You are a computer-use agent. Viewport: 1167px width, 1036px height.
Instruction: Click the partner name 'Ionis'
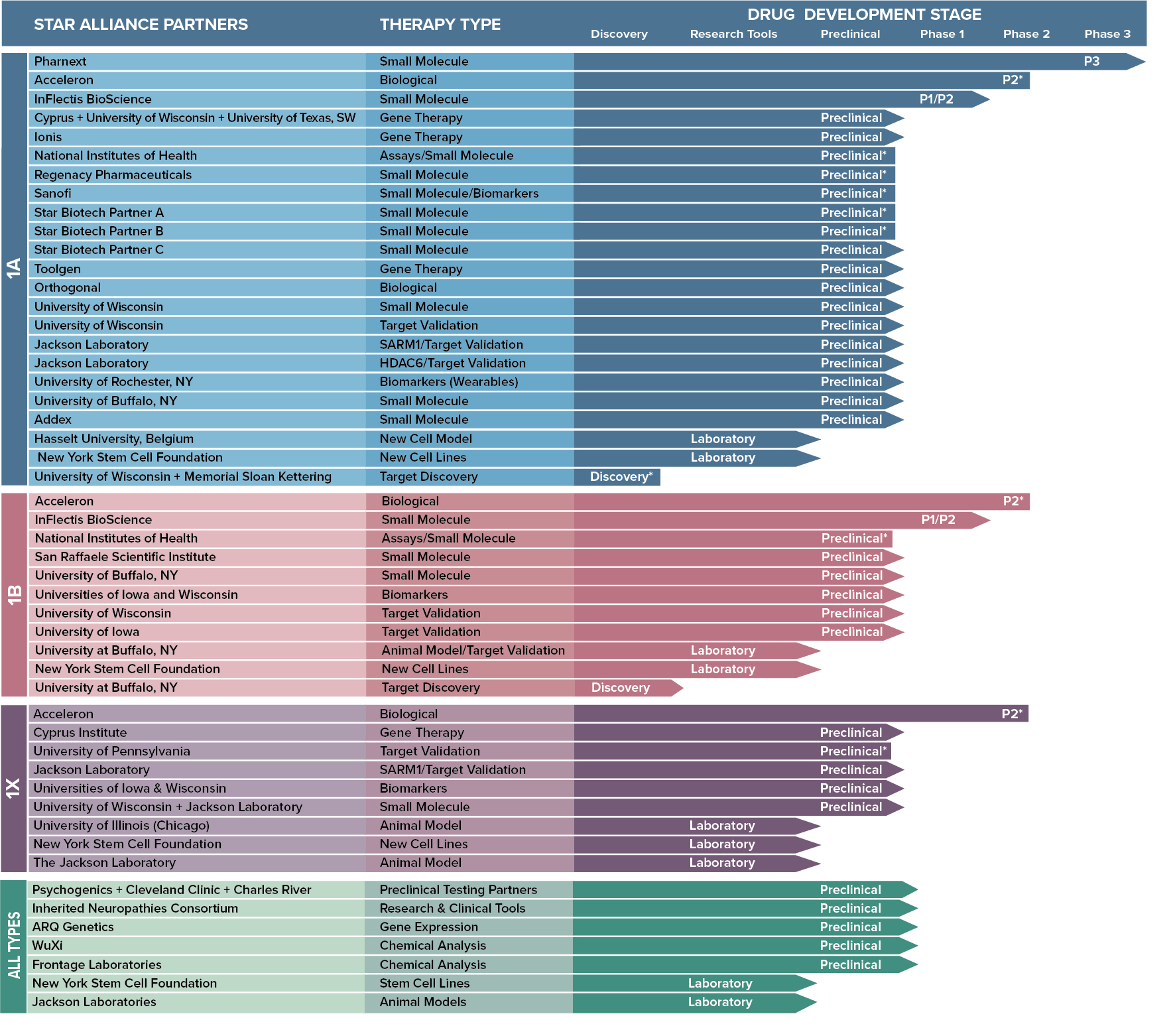[x=48, y=137]
